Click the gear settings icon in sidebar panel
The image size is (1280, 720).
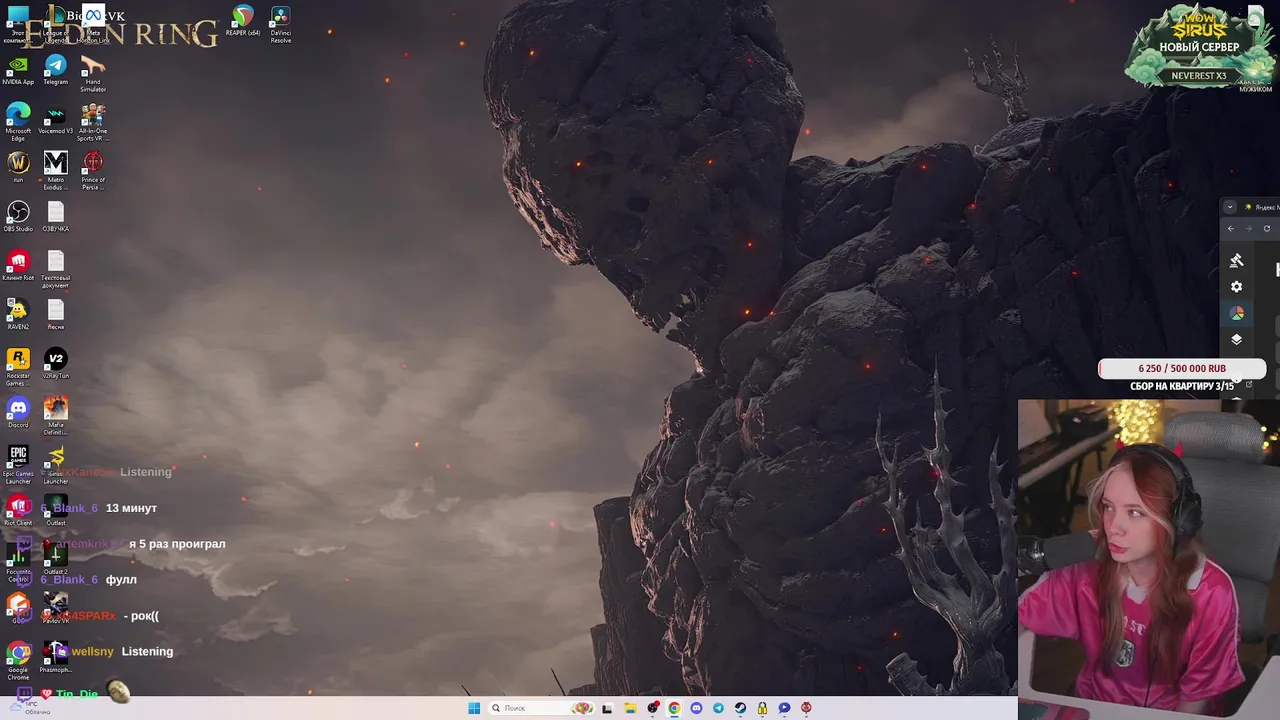pyautogui.click(x=1237, y=287)
